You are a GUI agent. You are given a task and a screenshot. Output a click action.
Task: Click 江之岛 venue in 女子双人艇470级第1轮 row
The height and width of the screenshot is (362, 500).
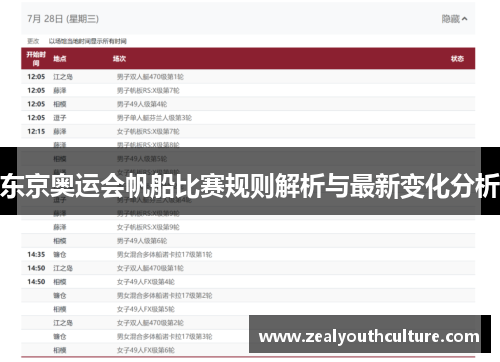[x=63, y=268]
